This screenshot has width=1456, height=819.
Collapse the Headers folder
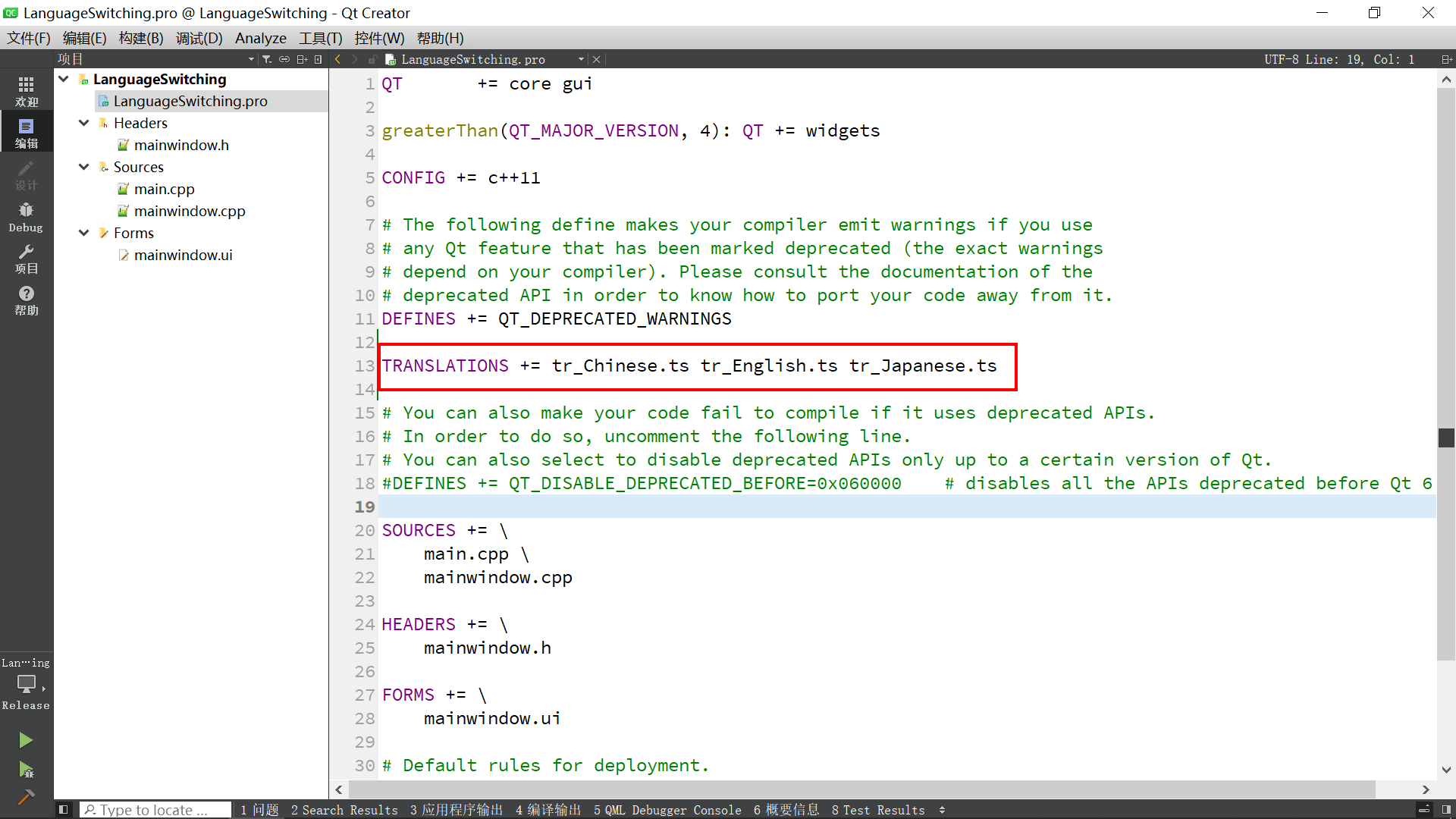click(x=84, y=123)
